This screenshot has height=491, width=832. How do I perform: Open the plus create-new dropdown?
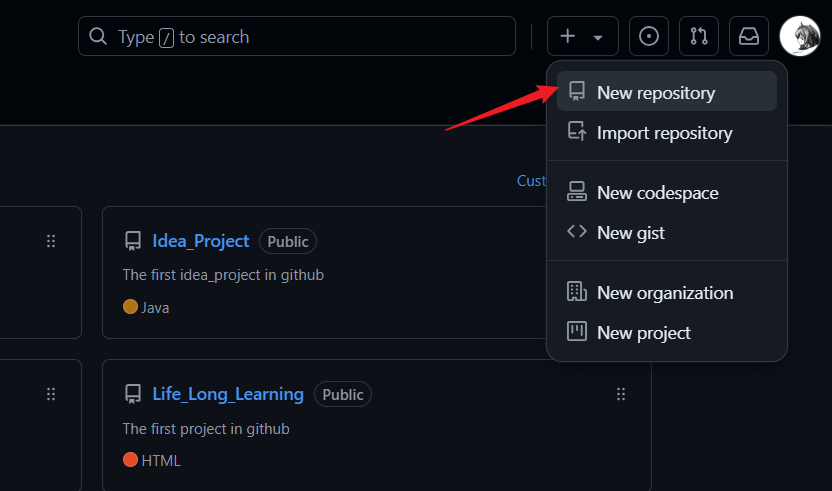(x=583, y=36)
